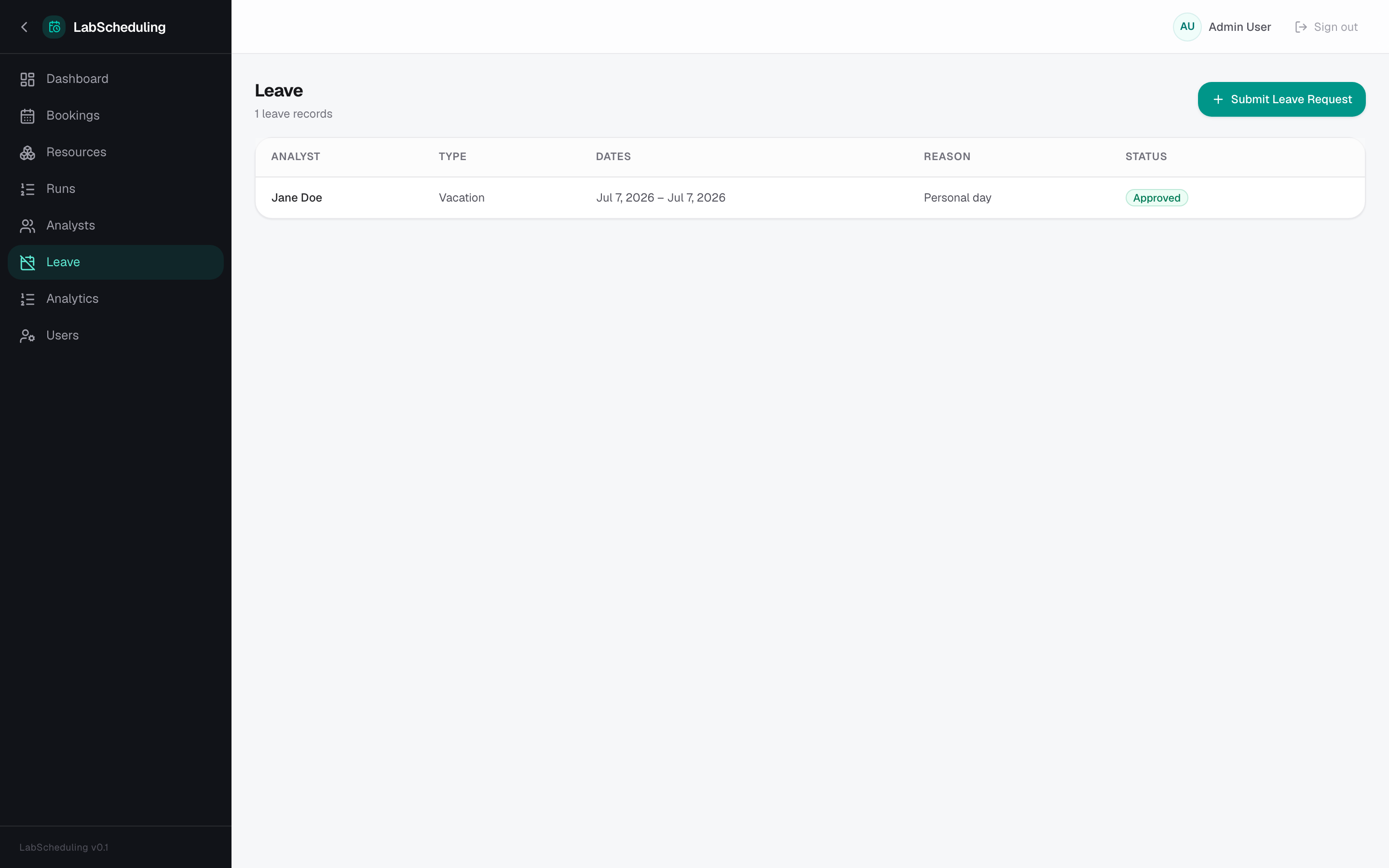Click the Resources cubes icon
Viewport: 1389px width, 868px height.
pos(27,153)
